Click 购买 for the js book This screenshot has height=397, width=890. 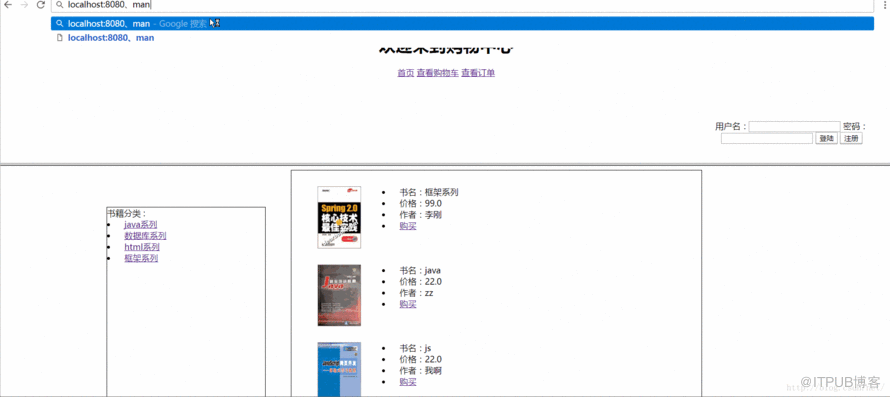(408, 382)
